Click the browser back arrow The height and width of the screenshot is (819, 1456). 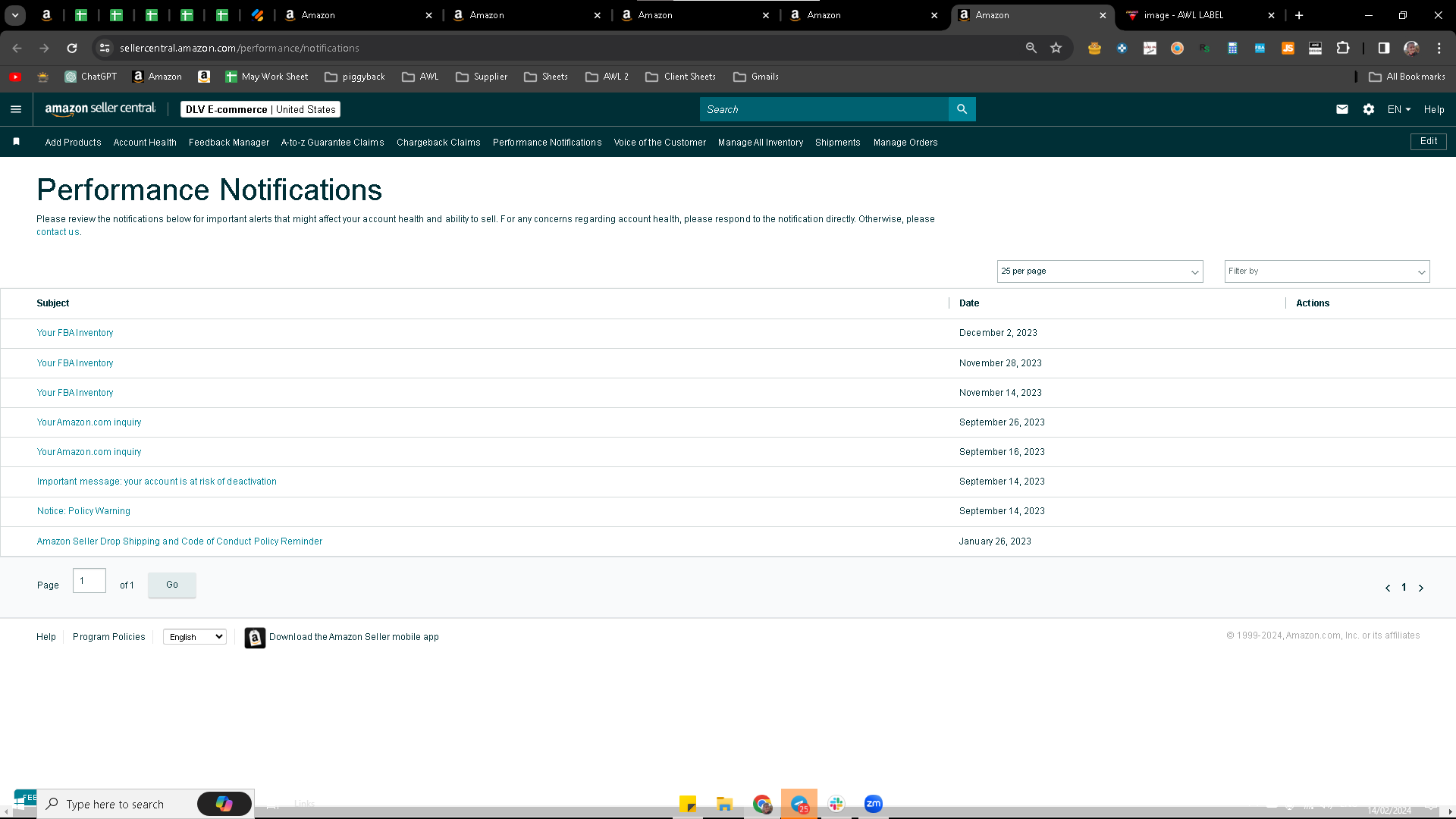coord(17,48)
